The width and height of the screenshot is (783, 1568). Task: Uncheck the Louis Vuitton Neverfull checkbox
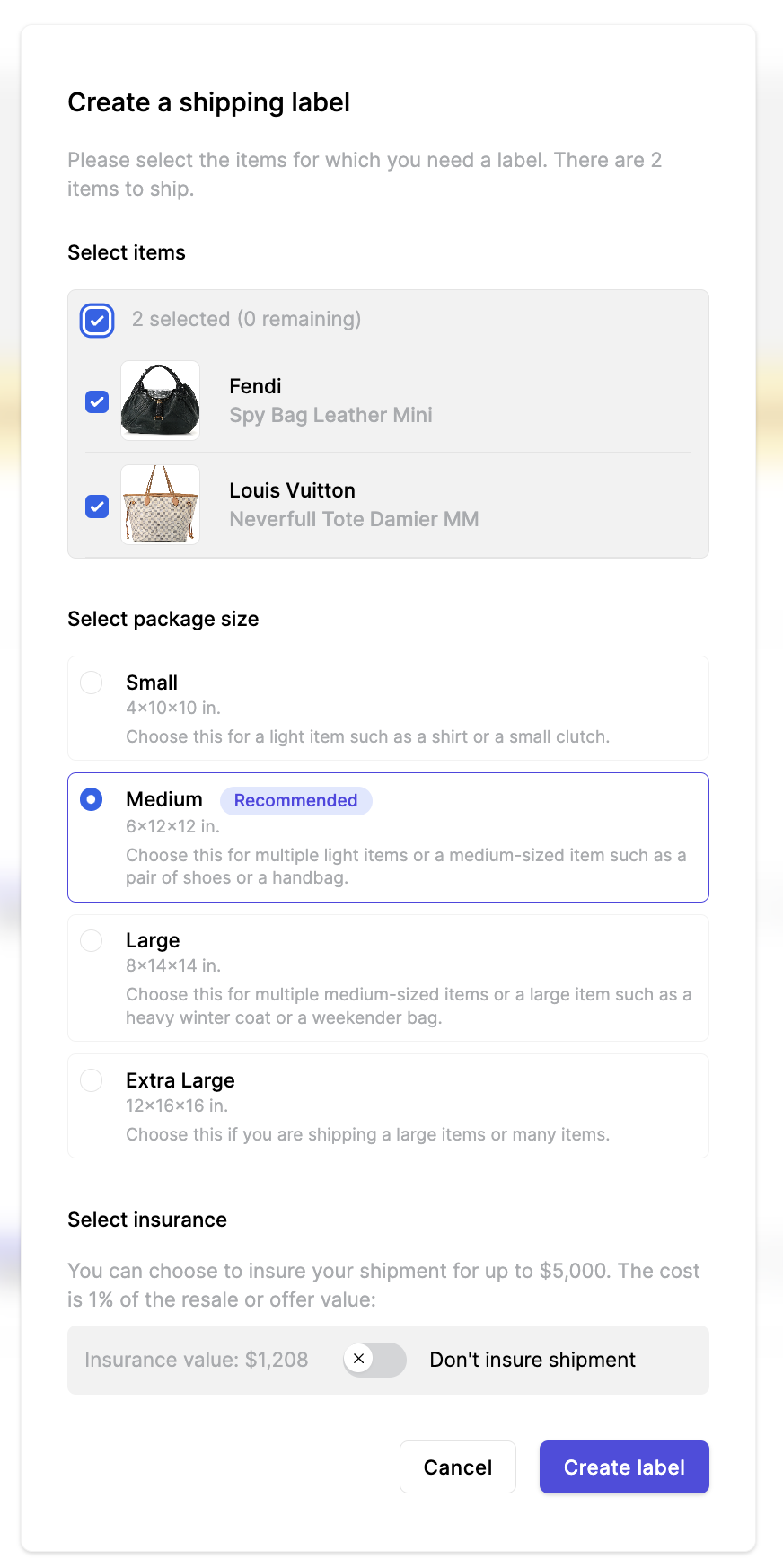pyautogui.click(x=97, y=506)
